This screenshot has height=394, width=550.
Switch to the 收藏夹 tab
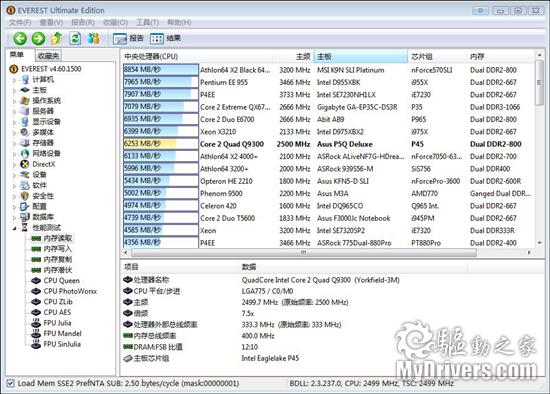point(48,55)
